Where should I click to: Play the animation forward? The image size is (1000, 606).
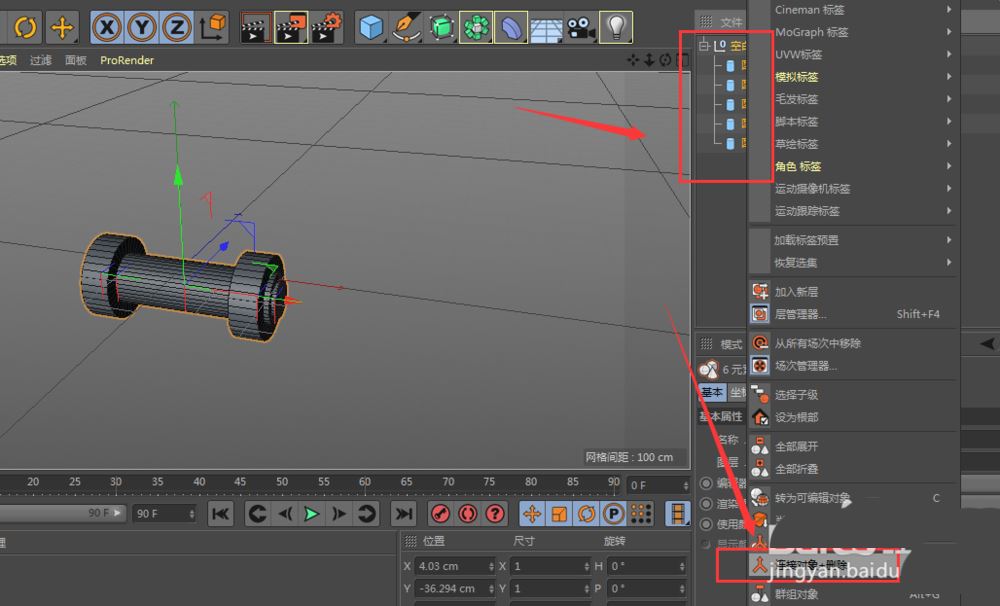click(x=311, y=514)
